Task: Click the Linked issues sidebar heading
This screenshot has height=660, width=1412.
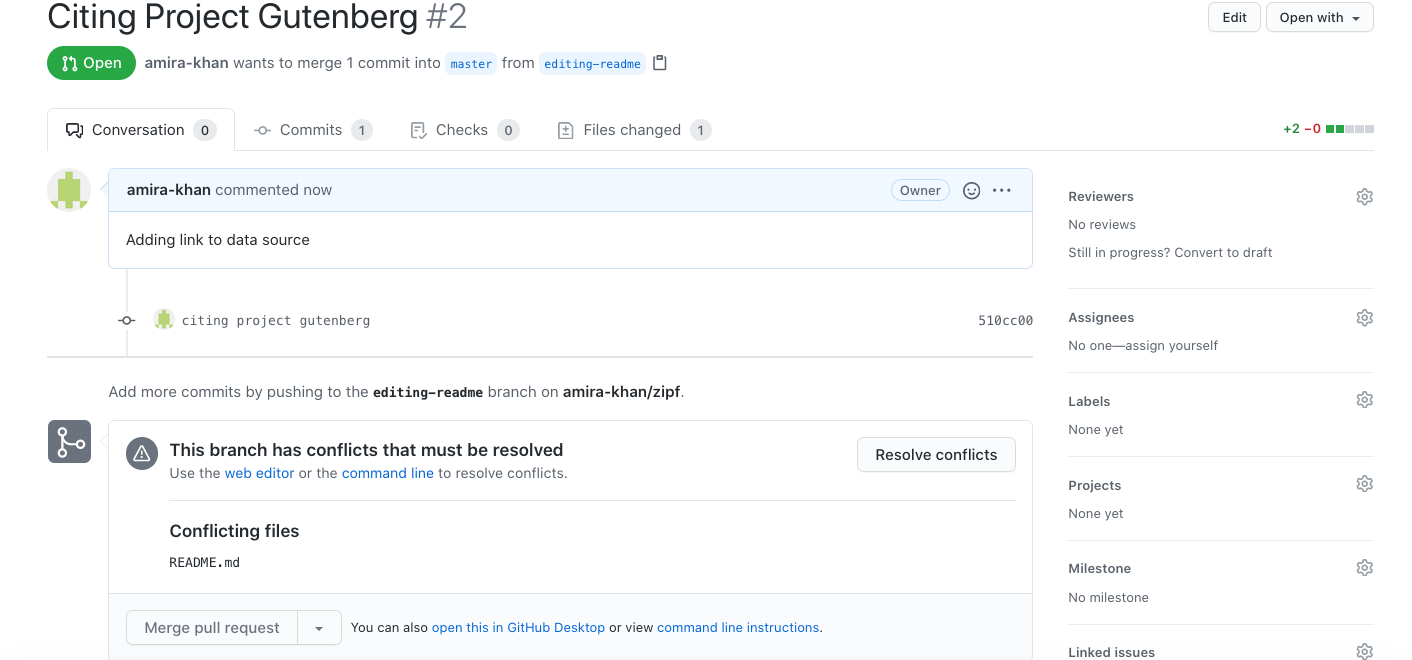Action: point(1111,652)
